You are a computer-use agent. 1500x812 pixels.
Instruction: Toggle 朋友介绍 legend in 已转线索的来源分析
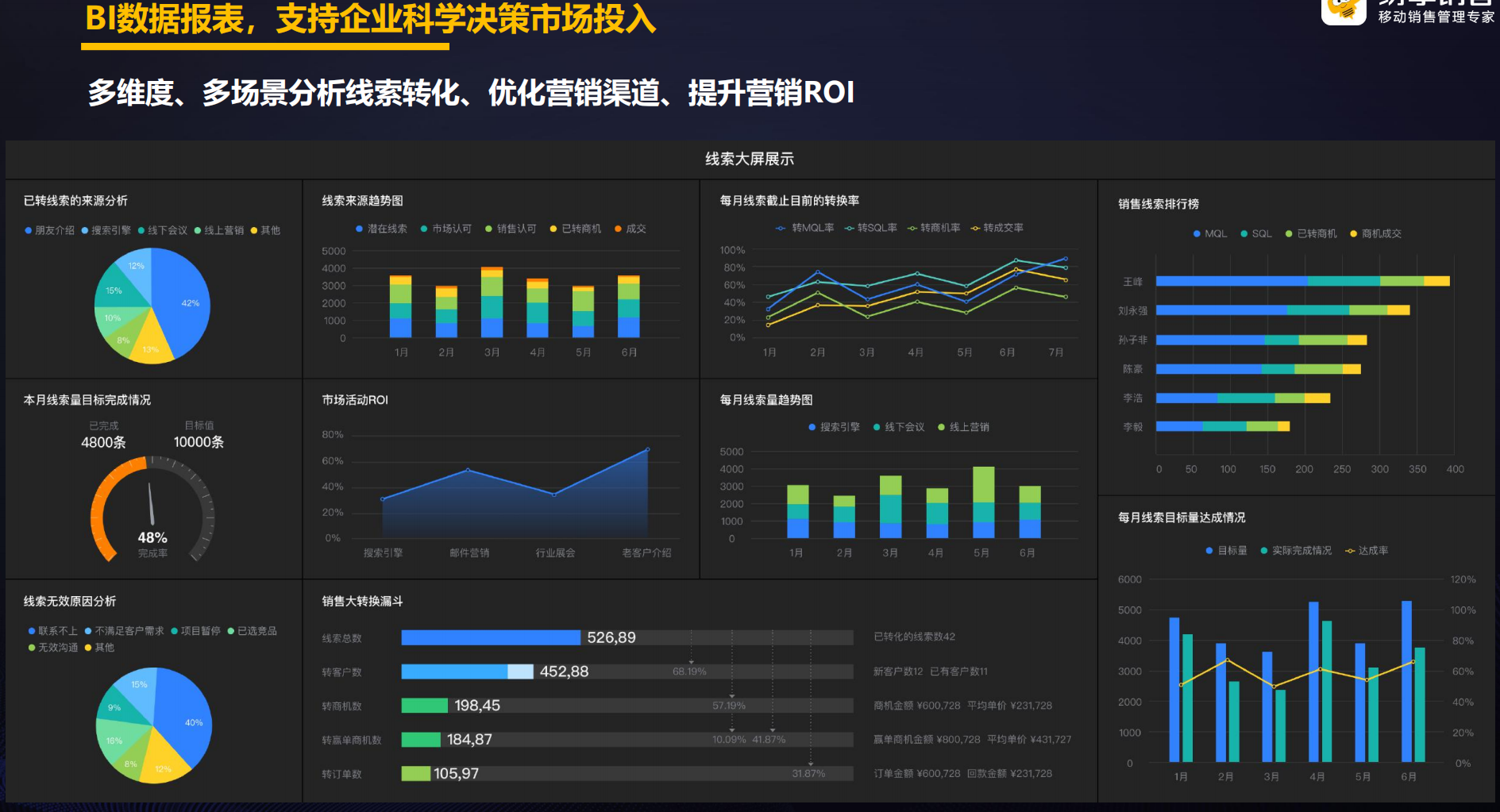49,230
